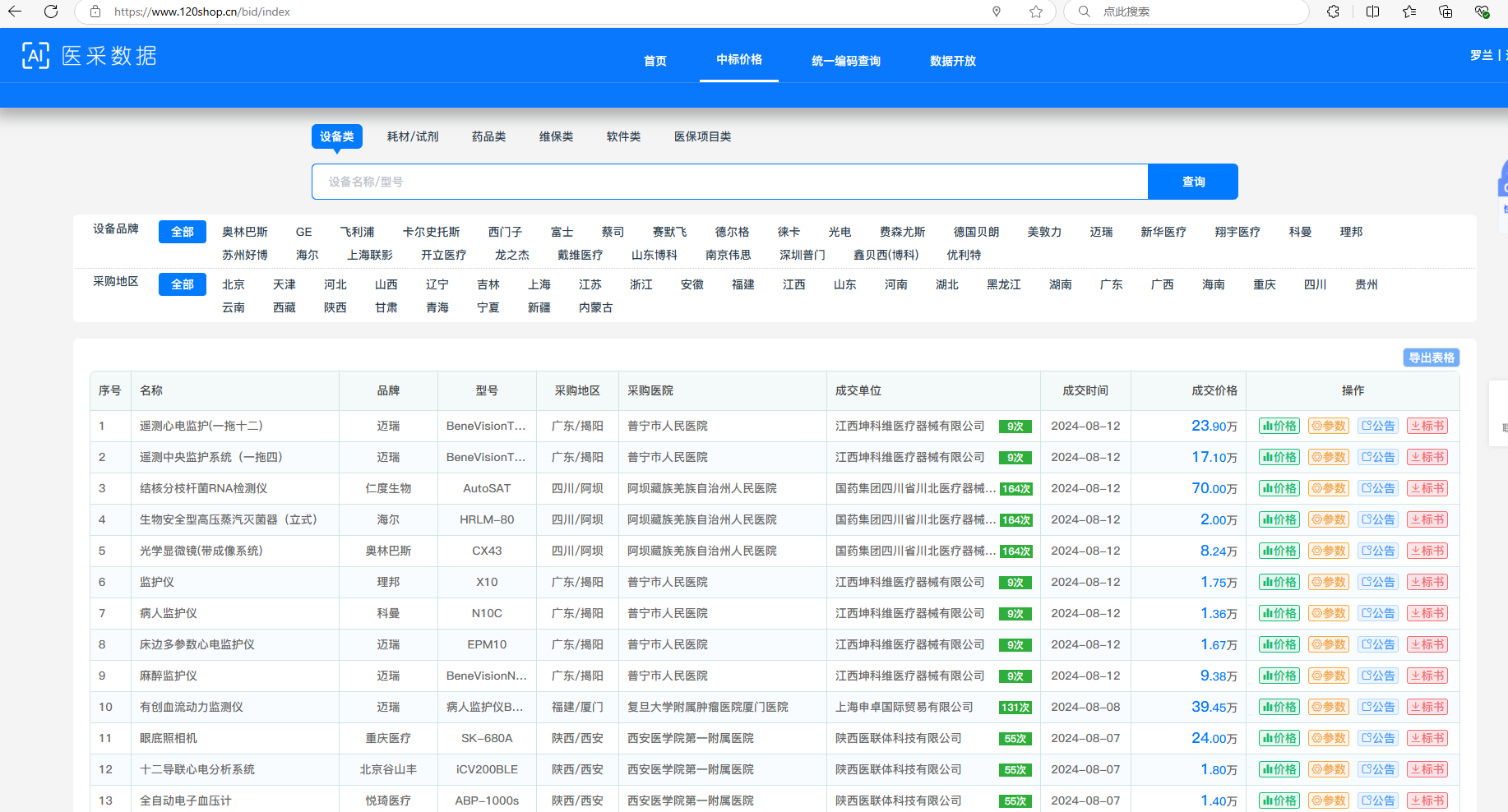Viewport: 1508px width, 812px height.
Task: Filter brand by 西门子
Action: tap(506, 232)
